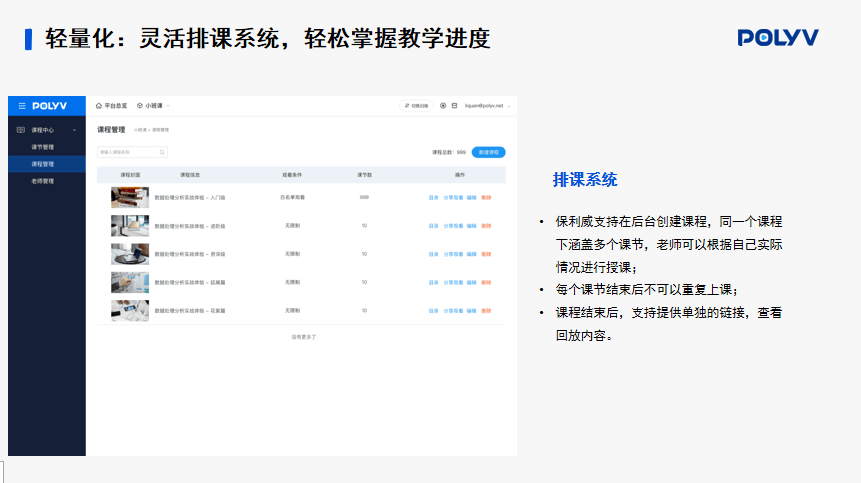Screen dimensions: 861x483
Task: Collapse the 课程中心 menu chevron
Action: coord(74,130)
